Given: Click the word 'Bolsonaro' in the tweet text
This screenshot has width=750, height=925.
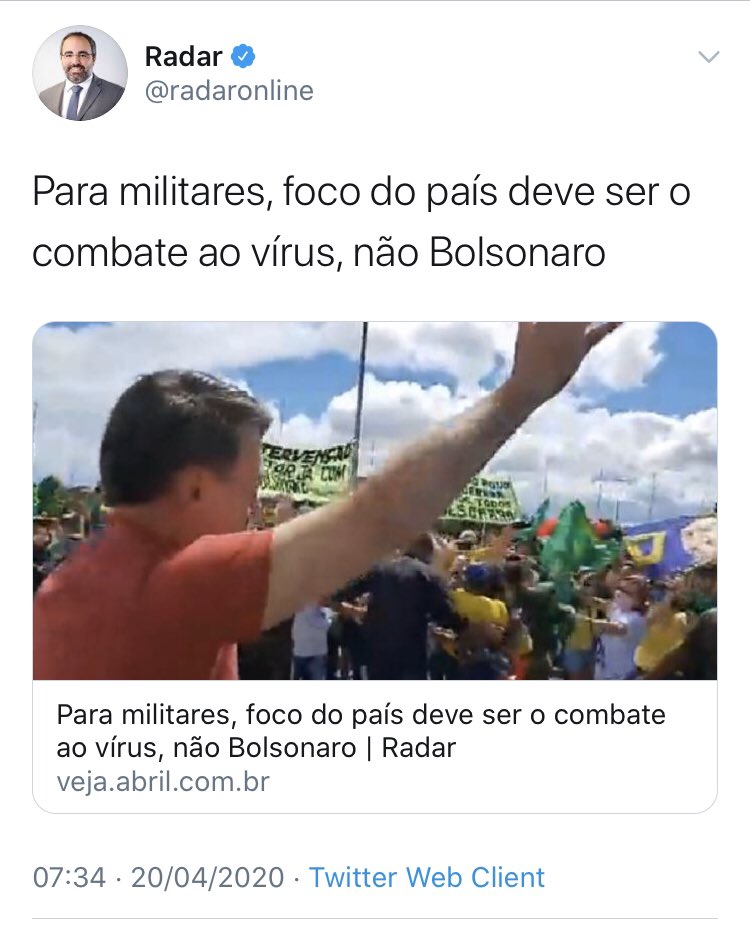Looking at the screenshot, I should (517, 253).
